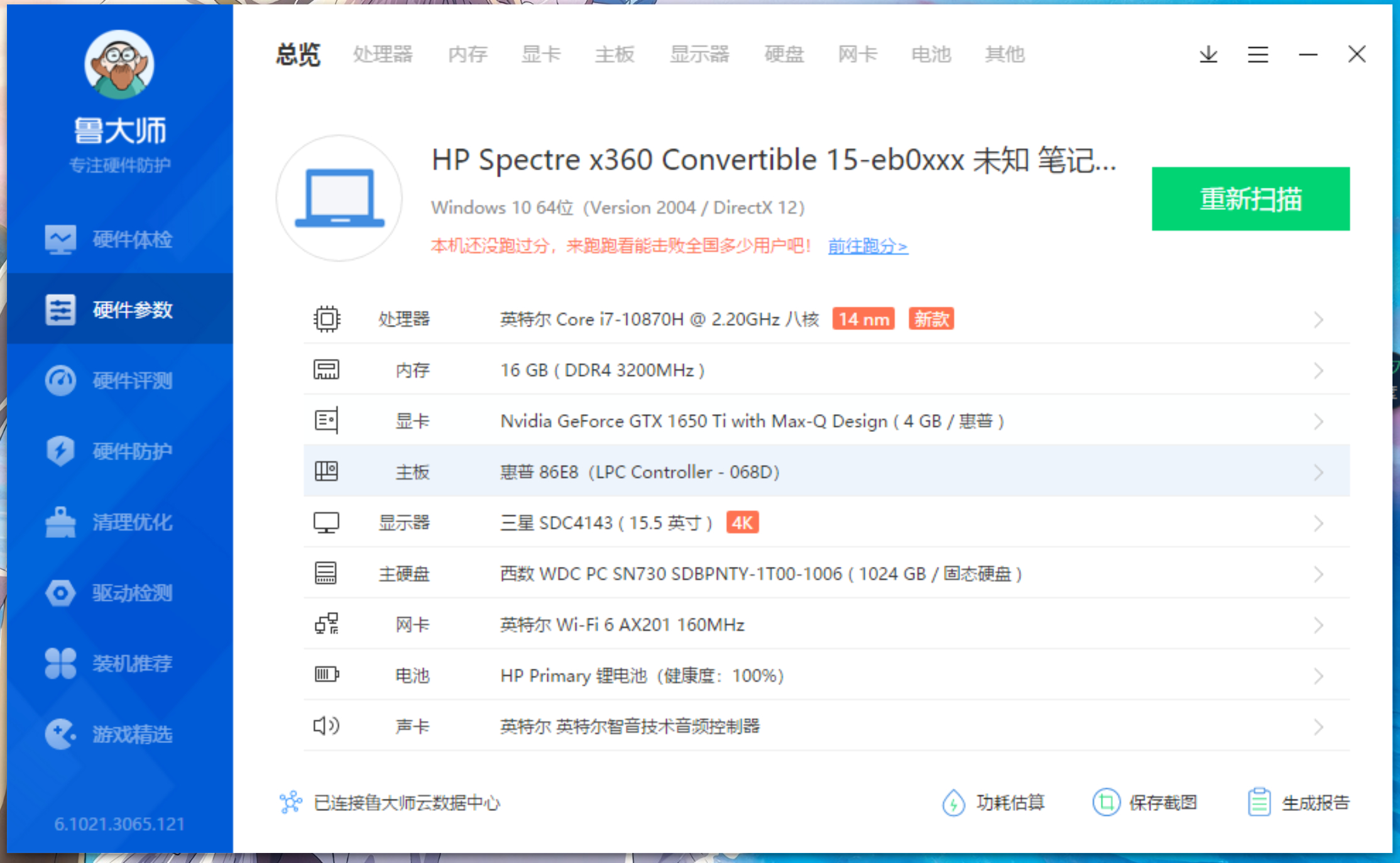Click the monitor display icon

click(326, 522)
